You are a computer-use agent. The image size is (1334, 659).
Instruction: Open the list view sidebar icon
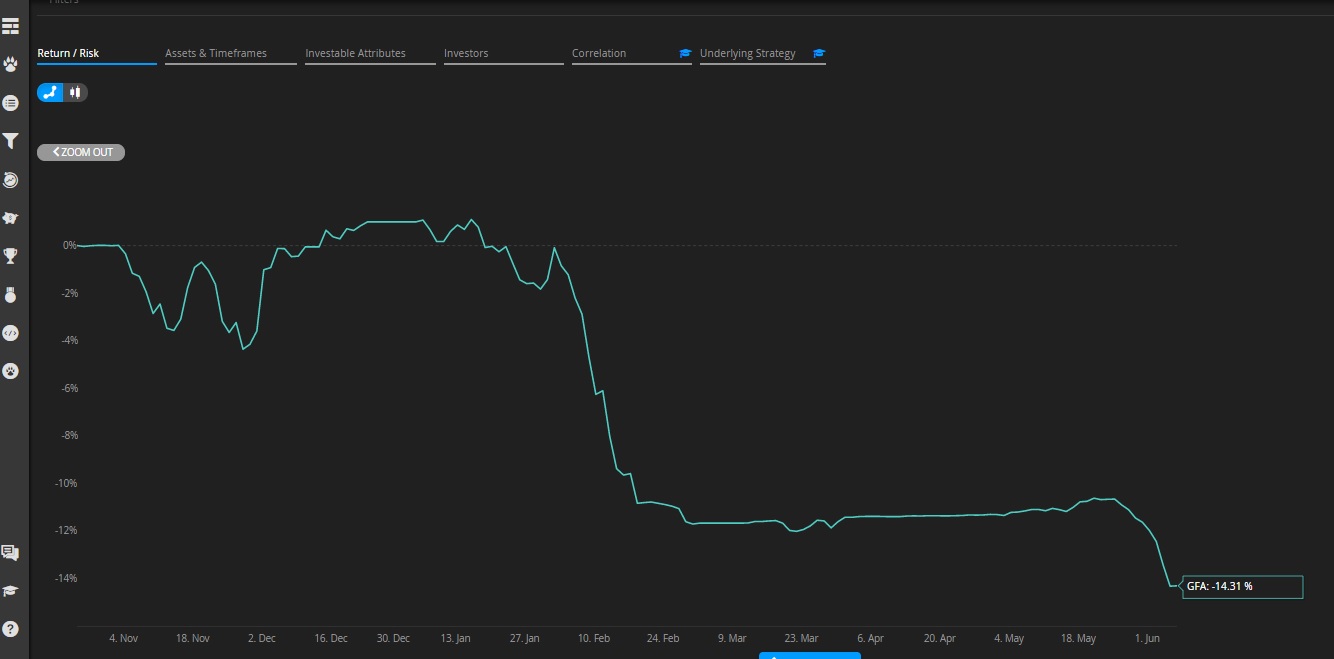(x=11, y=103)
